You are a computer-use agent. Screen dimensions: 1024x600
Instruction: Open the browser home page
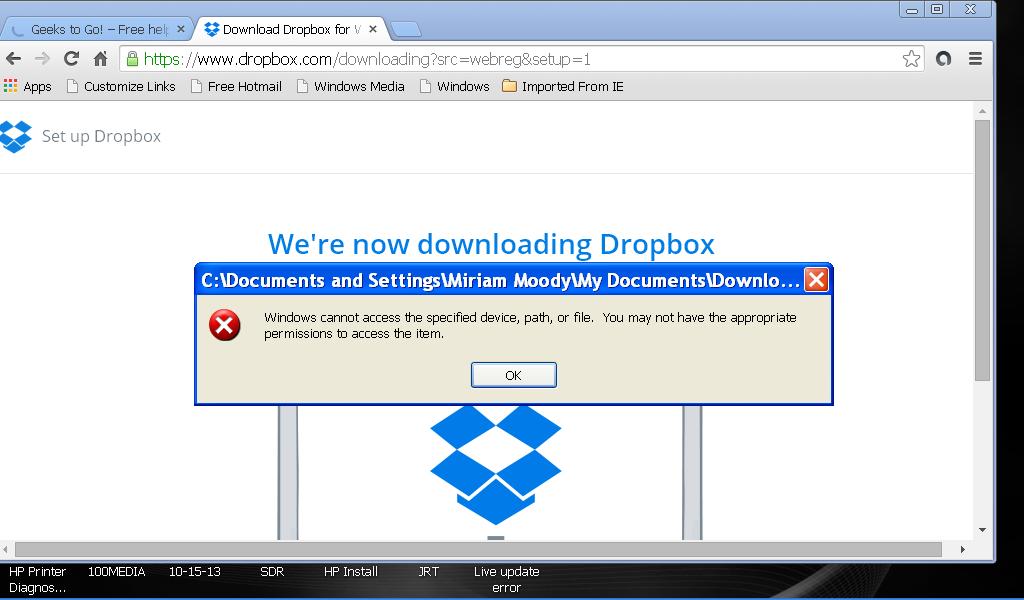tap(100, 59)
